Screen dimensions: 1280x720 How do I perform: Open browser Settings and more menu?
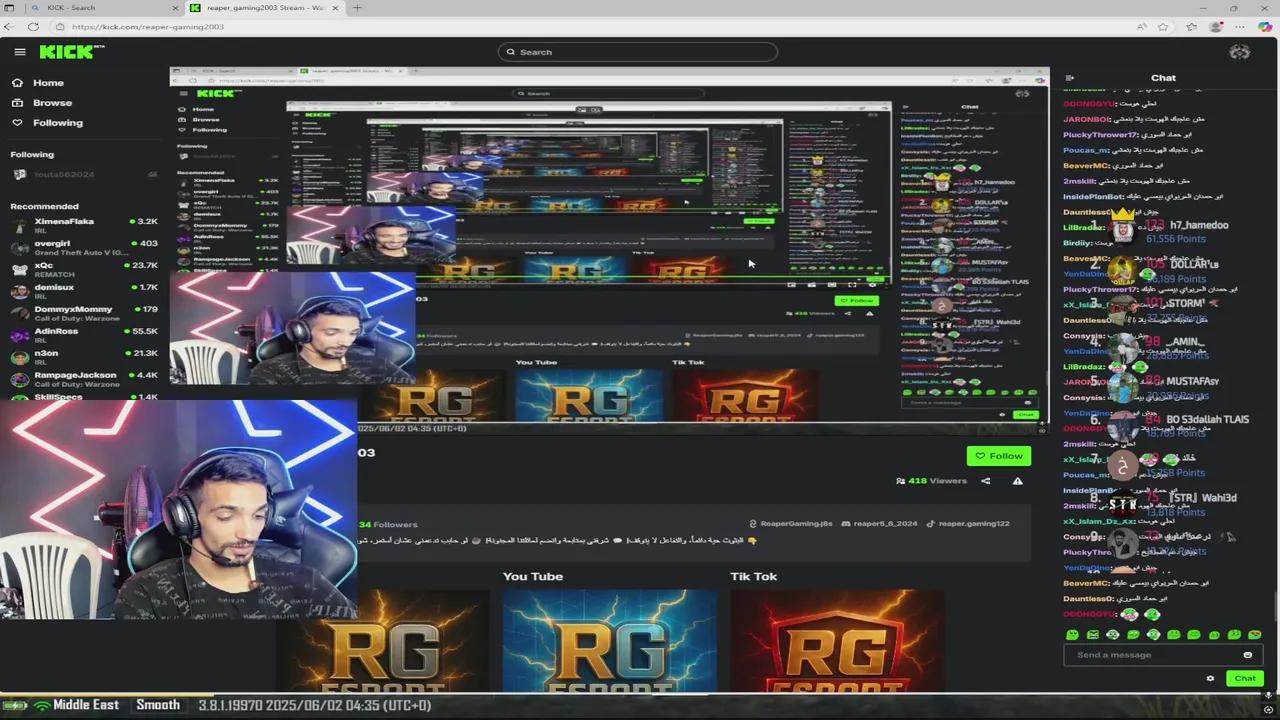tap(1241, 27)
